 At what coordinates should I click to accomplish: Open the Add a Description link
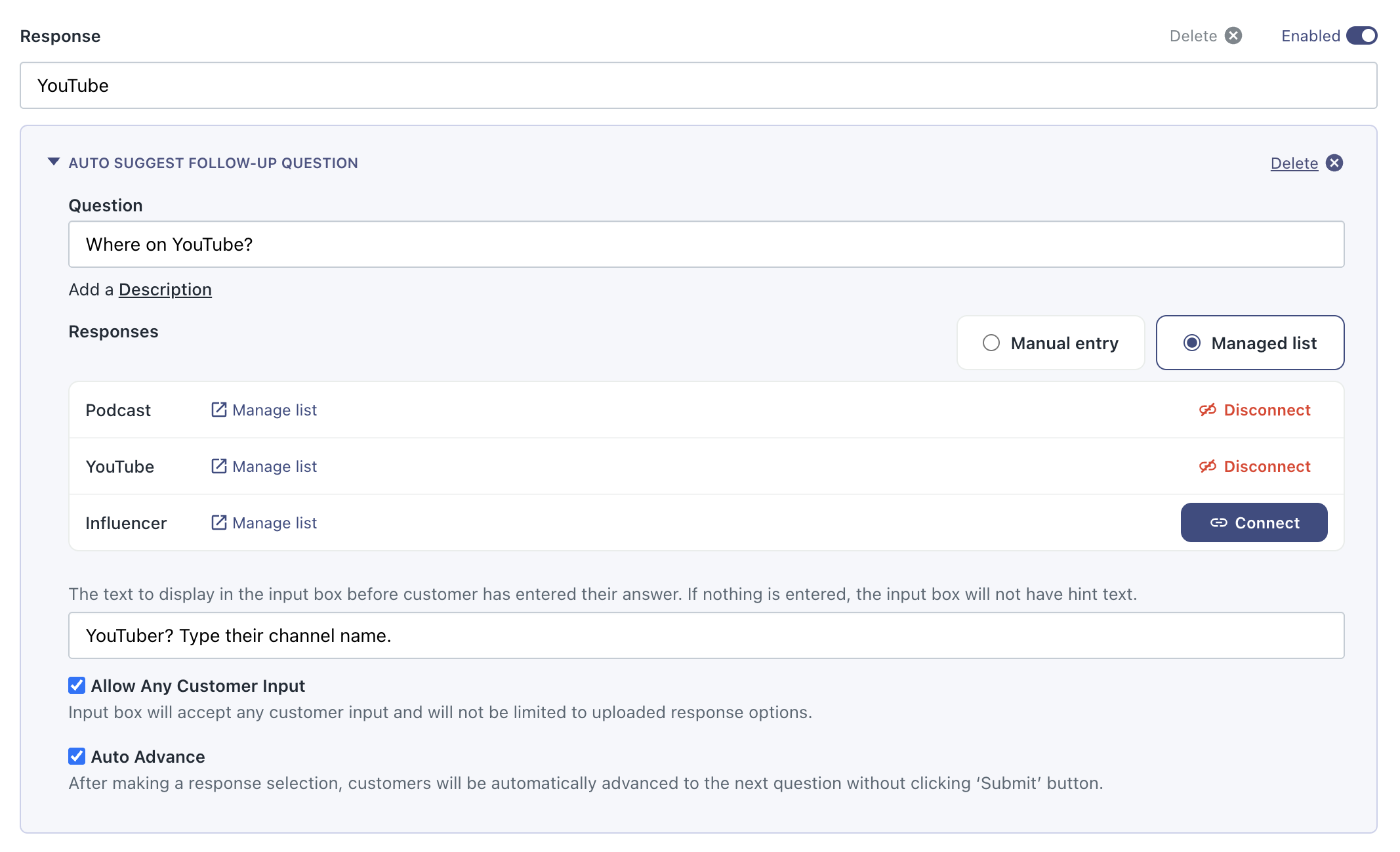[x=165, y=289]
